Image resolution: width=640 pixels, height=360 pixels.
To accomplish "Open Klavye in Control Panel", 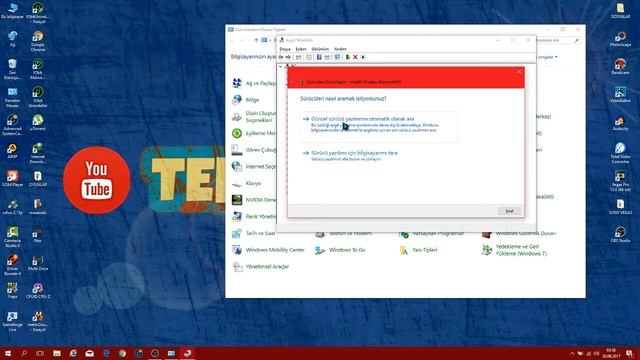I will (246, 183).
